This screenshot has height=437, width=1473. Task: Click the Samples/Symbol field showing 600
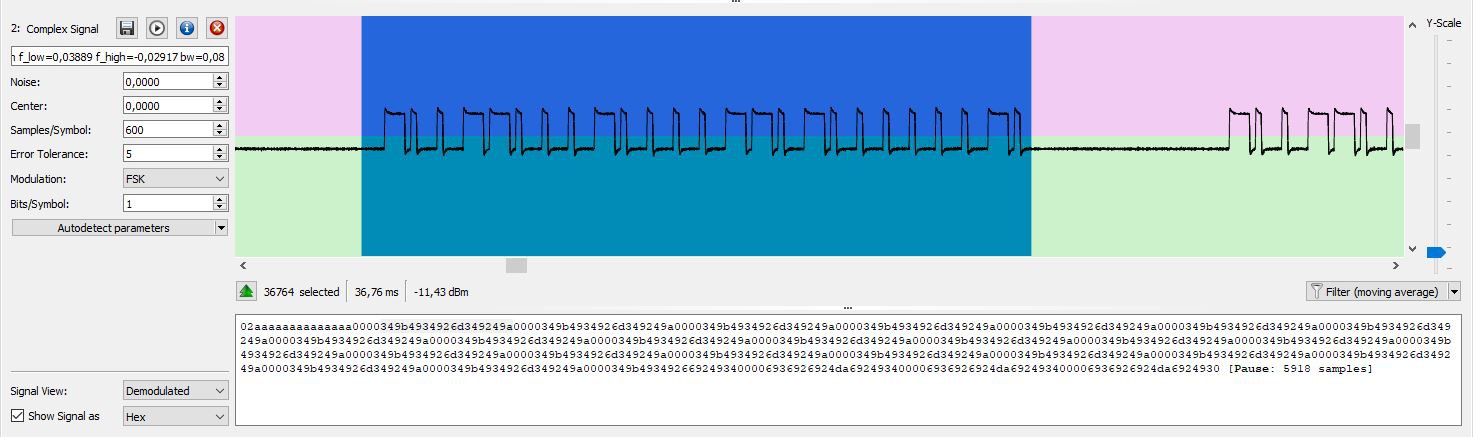tap(167, 130)
